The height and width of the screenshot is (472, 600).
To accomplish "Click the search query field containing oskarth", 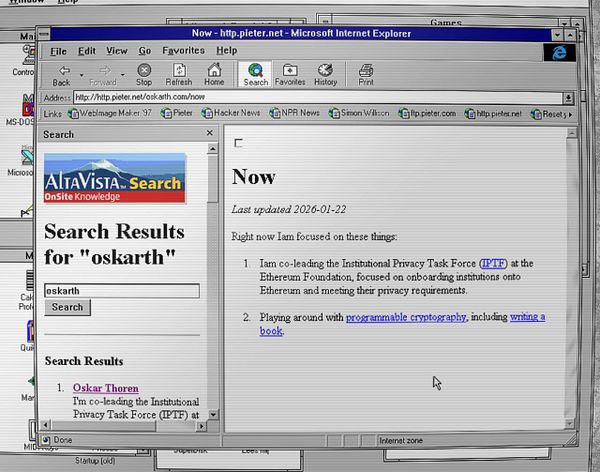I will 122,291.
